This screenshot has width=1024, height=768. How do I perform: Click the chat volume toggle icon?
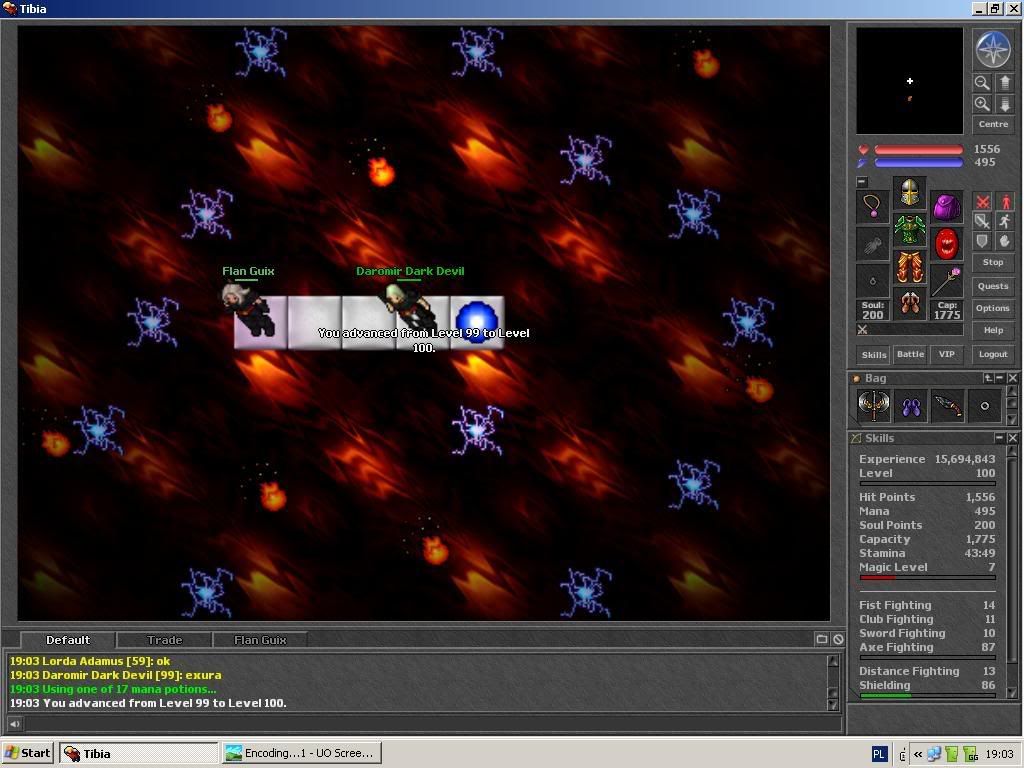14,723
